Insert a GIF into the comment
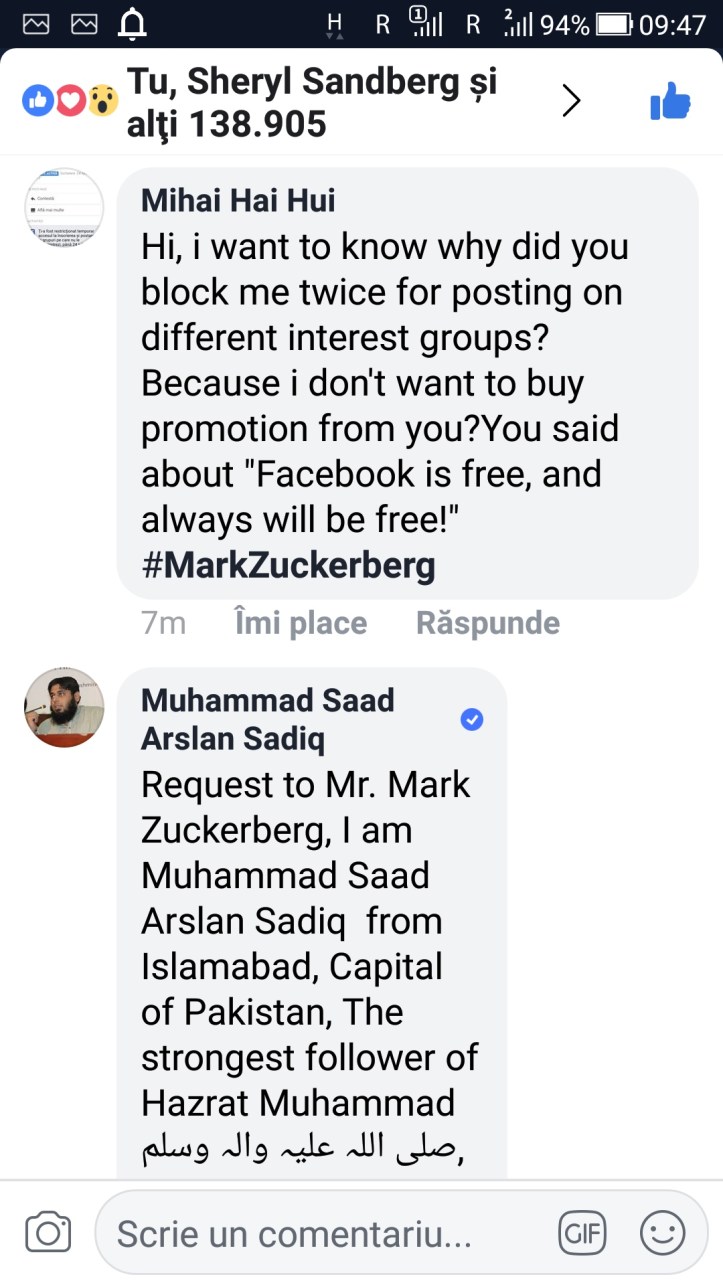This screenshot has width=723, height=1285. (583, 1233)
